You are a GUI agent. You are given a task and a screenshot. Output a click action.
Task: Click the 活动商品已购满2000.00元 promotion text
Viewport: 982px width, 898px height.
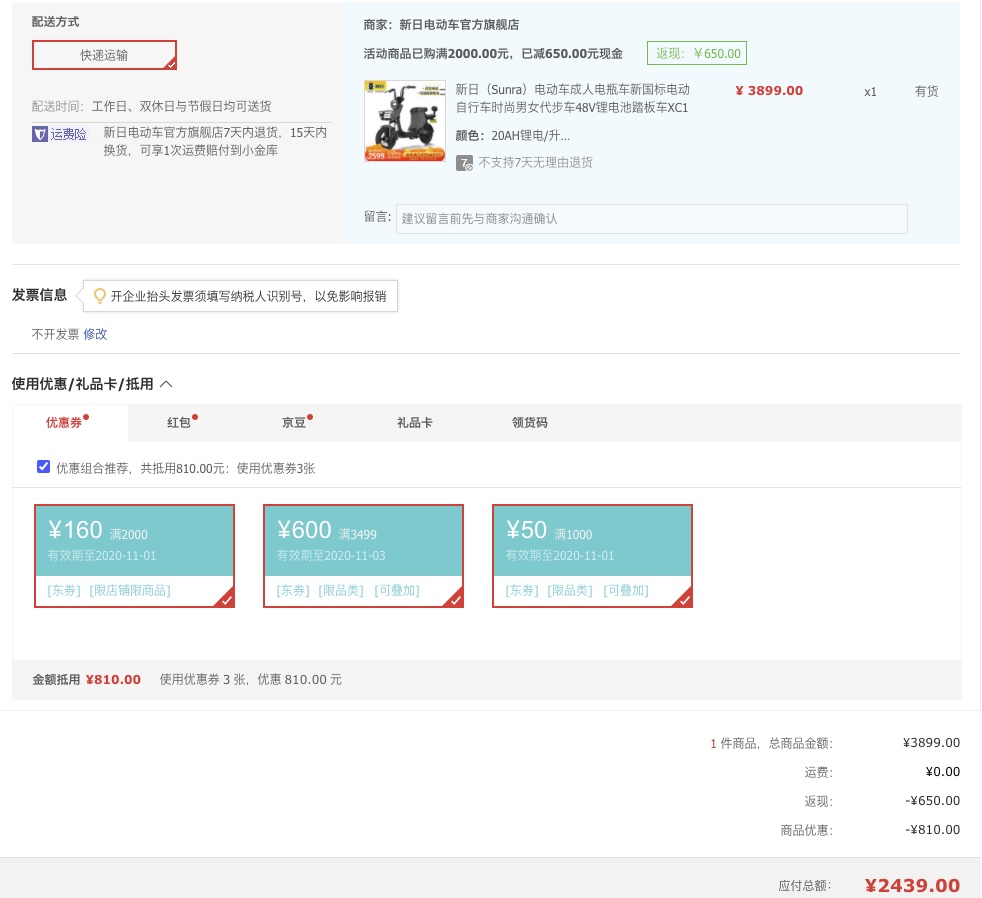pos(493,53)
